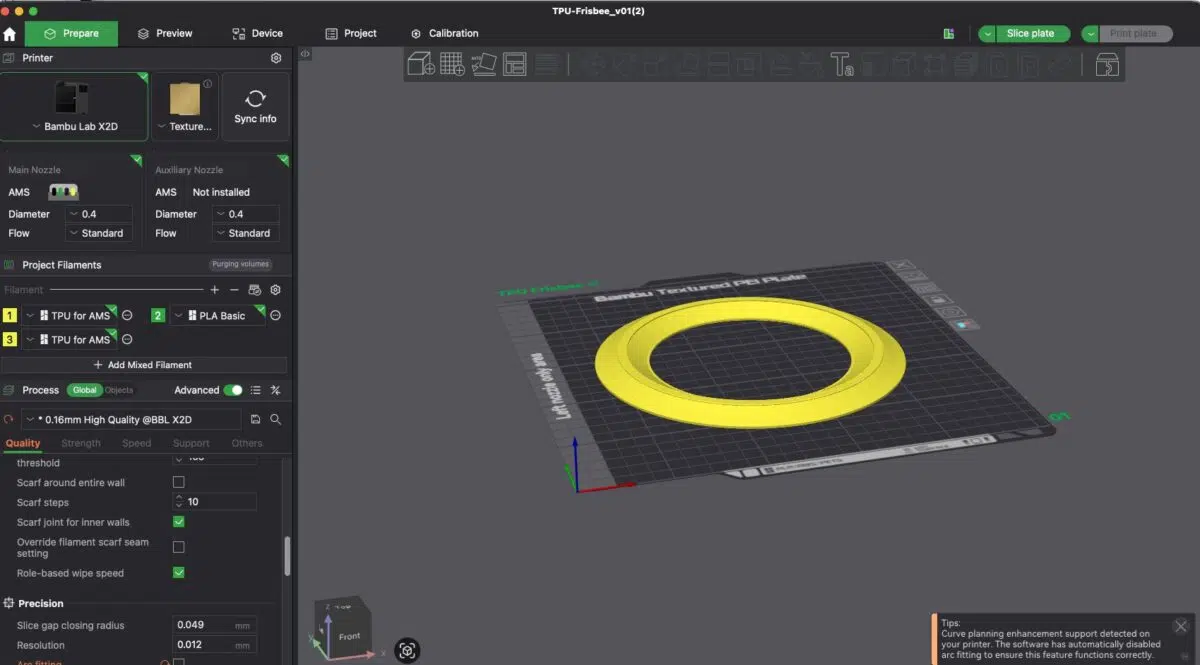Open the Strength settings tab
The image size is (1200, 665).
pos(81,443)
